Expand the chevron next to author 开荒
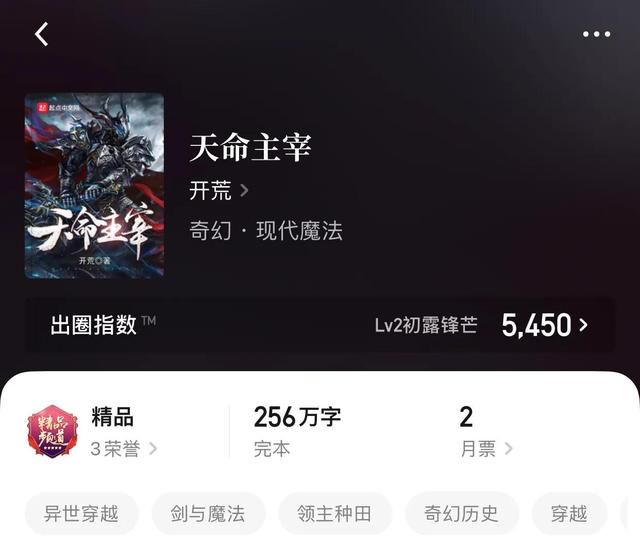The height and width of the screenshot is (549, 640). click(244, 190)
